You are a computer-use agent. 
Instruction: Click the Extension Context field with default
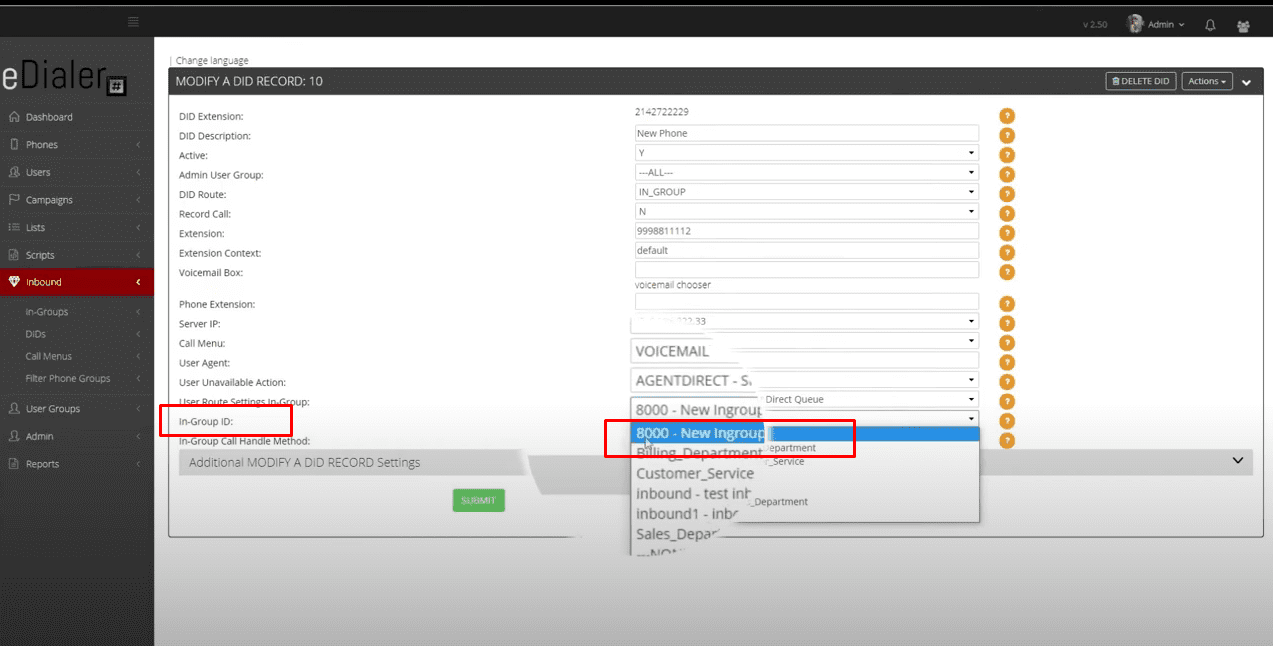click(807, 250)
